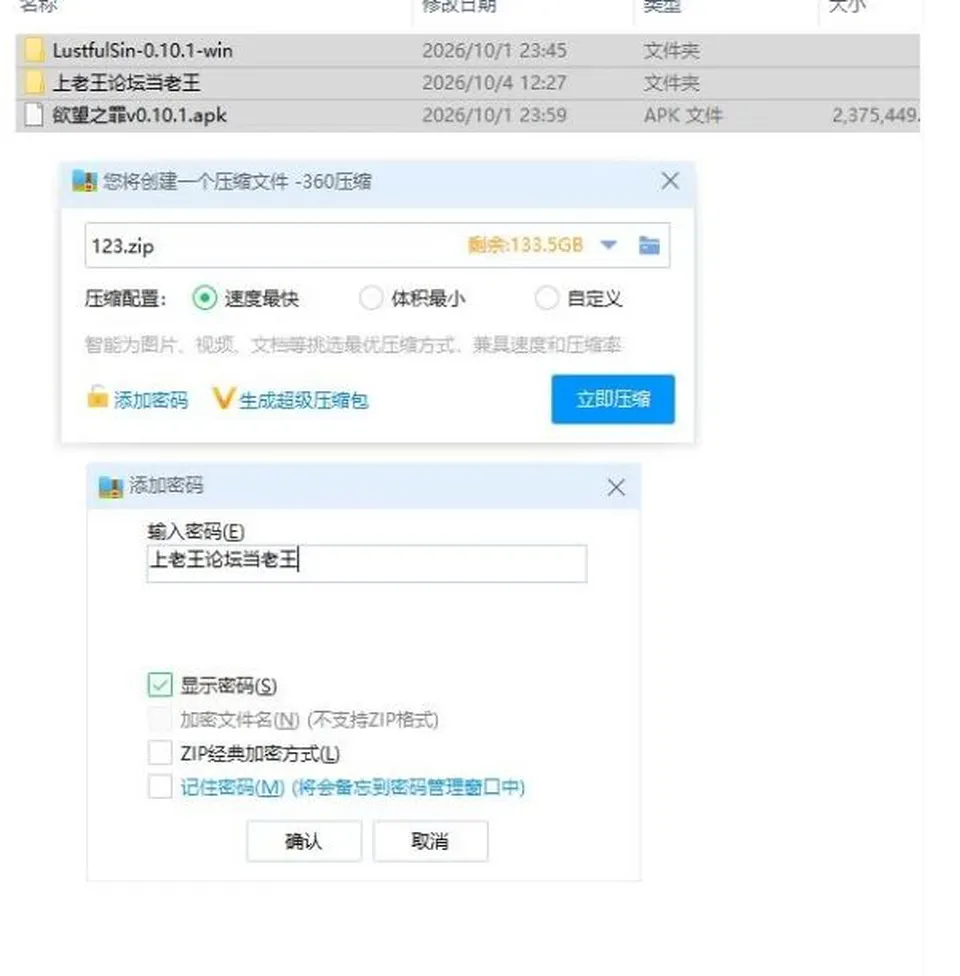Select the LustfulSin-0.10.1-win folder icon

tap(34, 50)
